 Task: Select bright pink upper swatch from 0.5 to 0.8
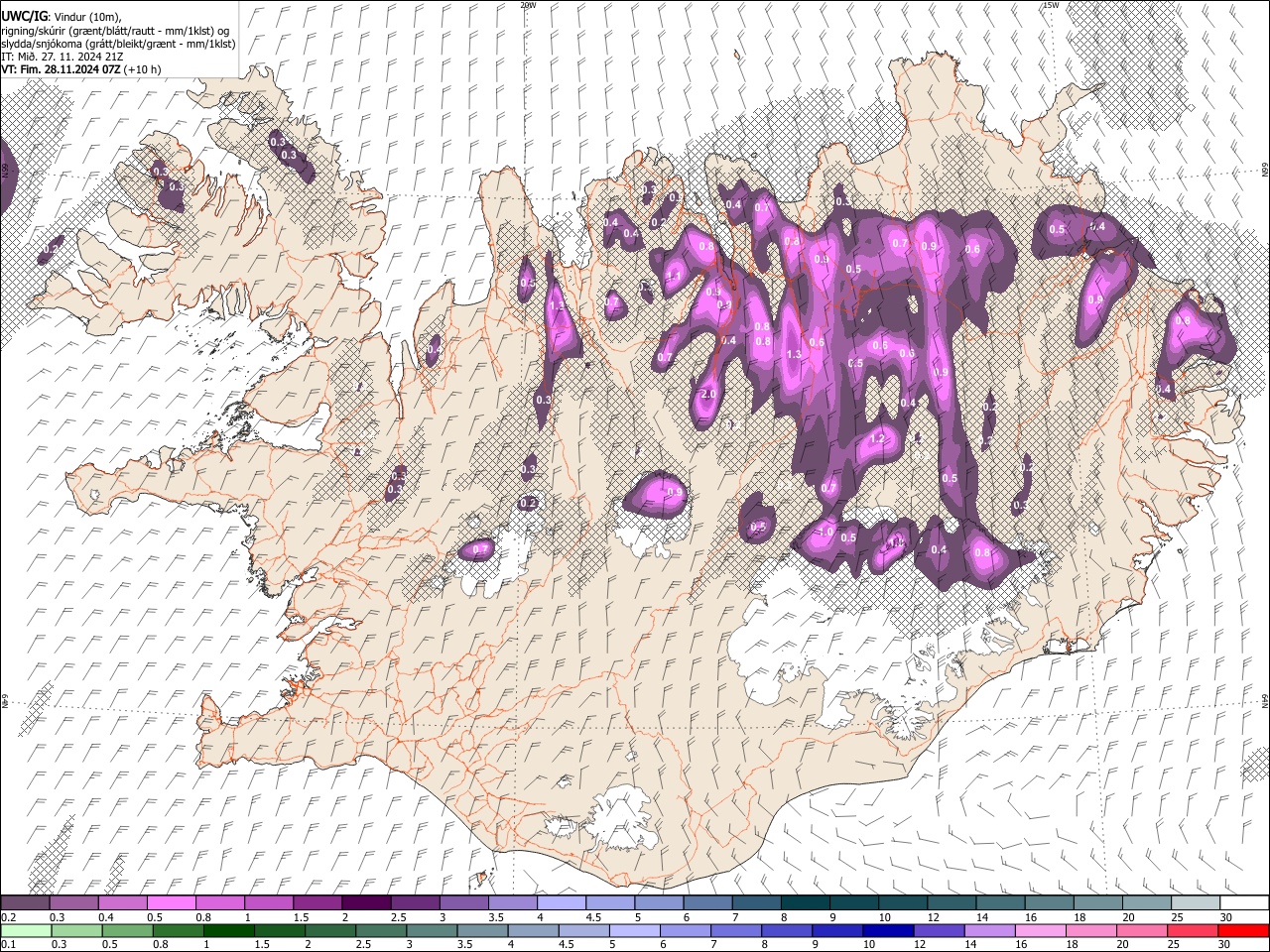pos(172,903)
